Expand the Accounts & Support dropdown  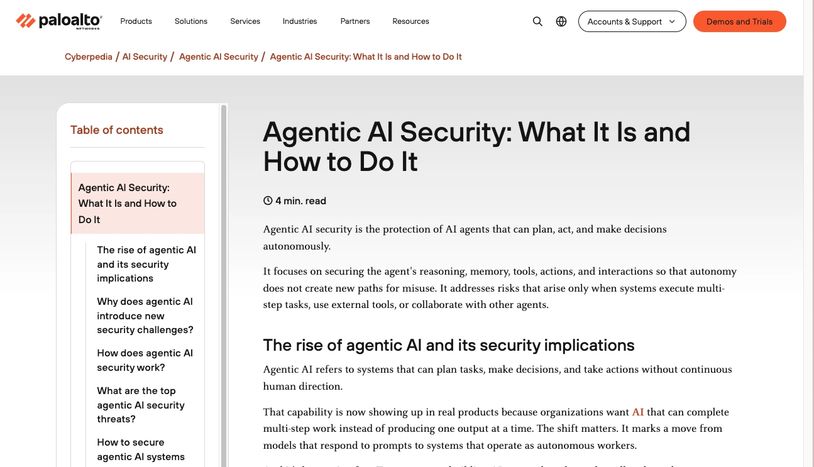click(632, 21)
